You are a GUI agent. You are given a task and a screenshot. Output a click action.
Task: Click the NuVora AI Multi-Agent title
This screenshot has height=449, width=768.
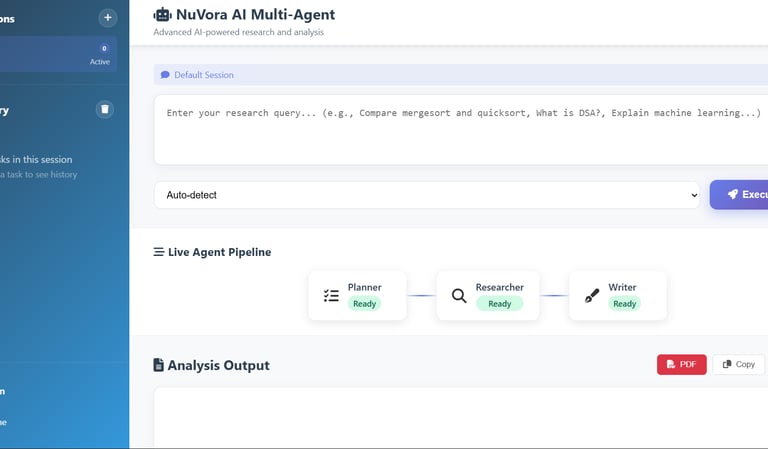click(x=255, y=15)
